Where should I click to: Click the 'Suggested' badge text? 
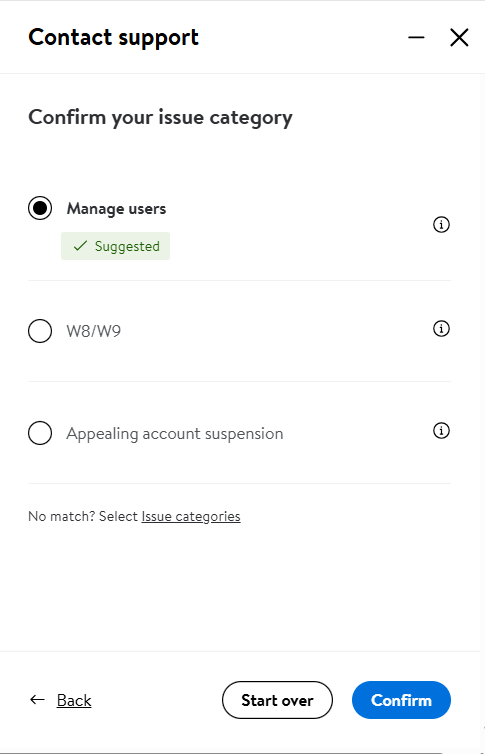point(127,246)
